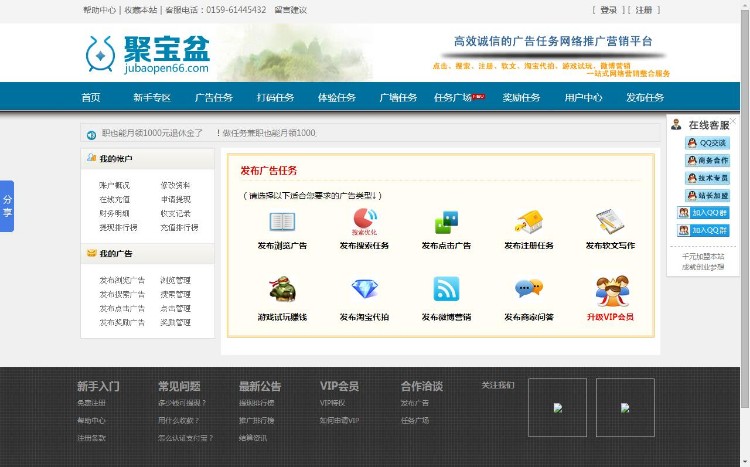Open 提现排行榜 in the sidebar
Screen dimensions: 750x467
pos(118,227)
